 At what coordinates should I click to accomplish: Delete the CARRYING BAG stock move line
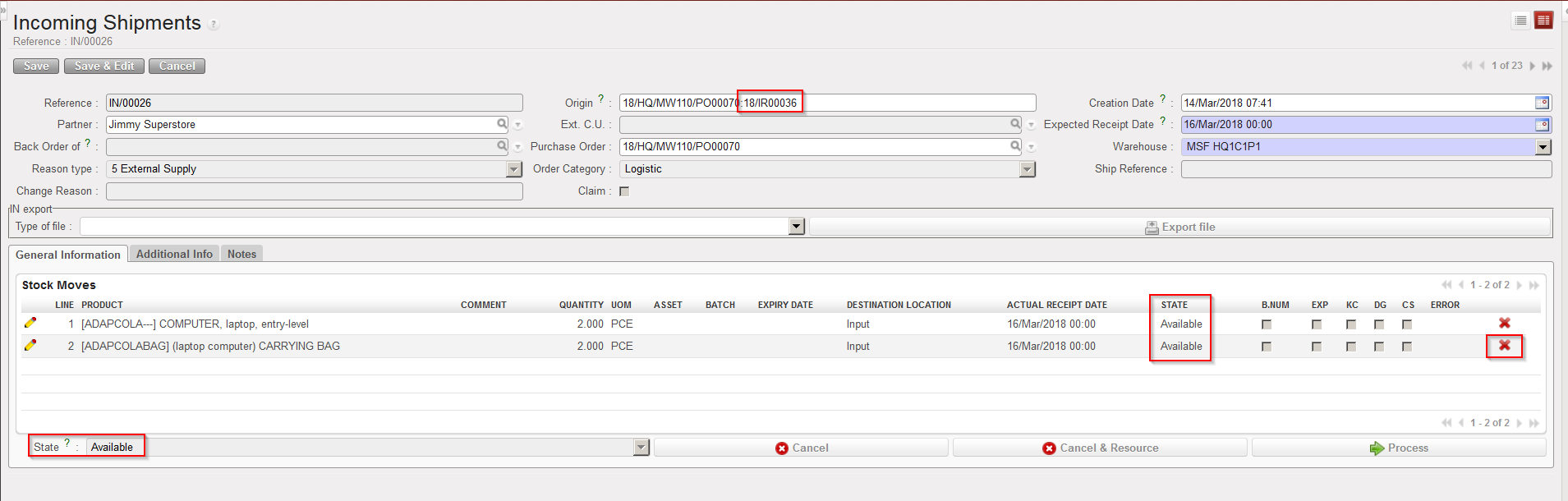point(1504,346)
